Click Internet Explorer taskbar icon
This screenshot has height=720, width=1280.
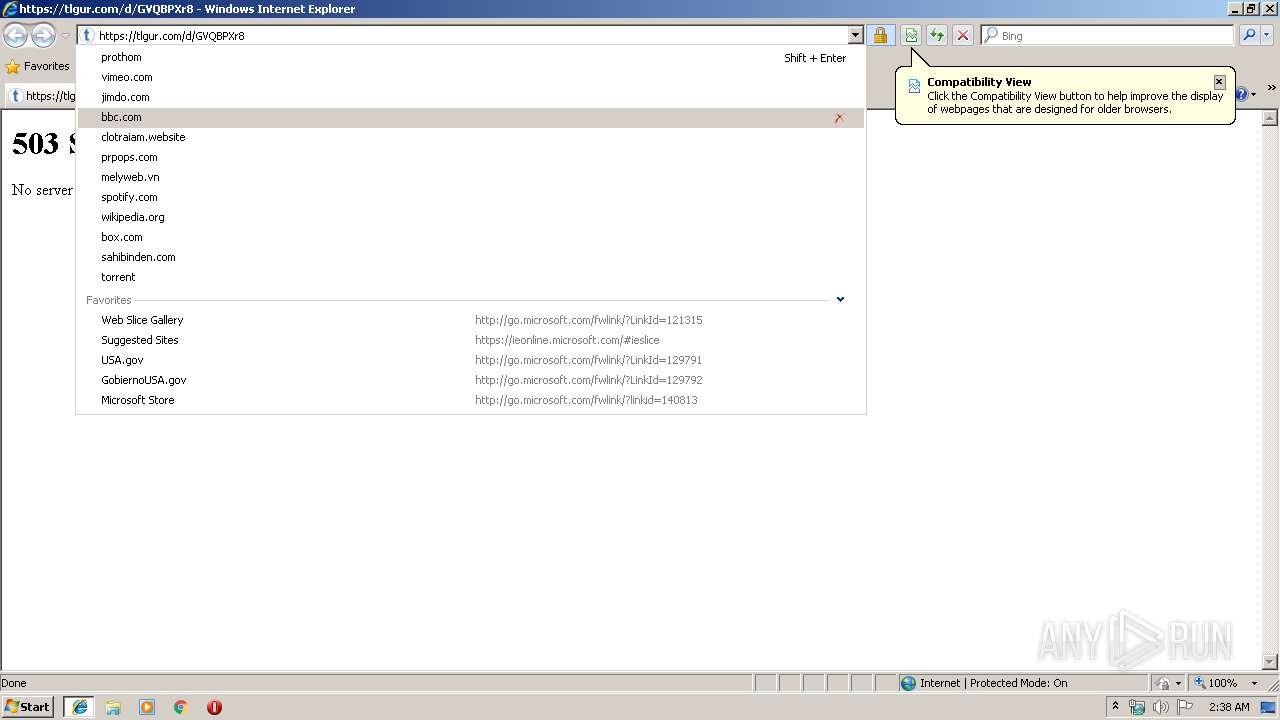pyautogui.click(x=80, y=707)
